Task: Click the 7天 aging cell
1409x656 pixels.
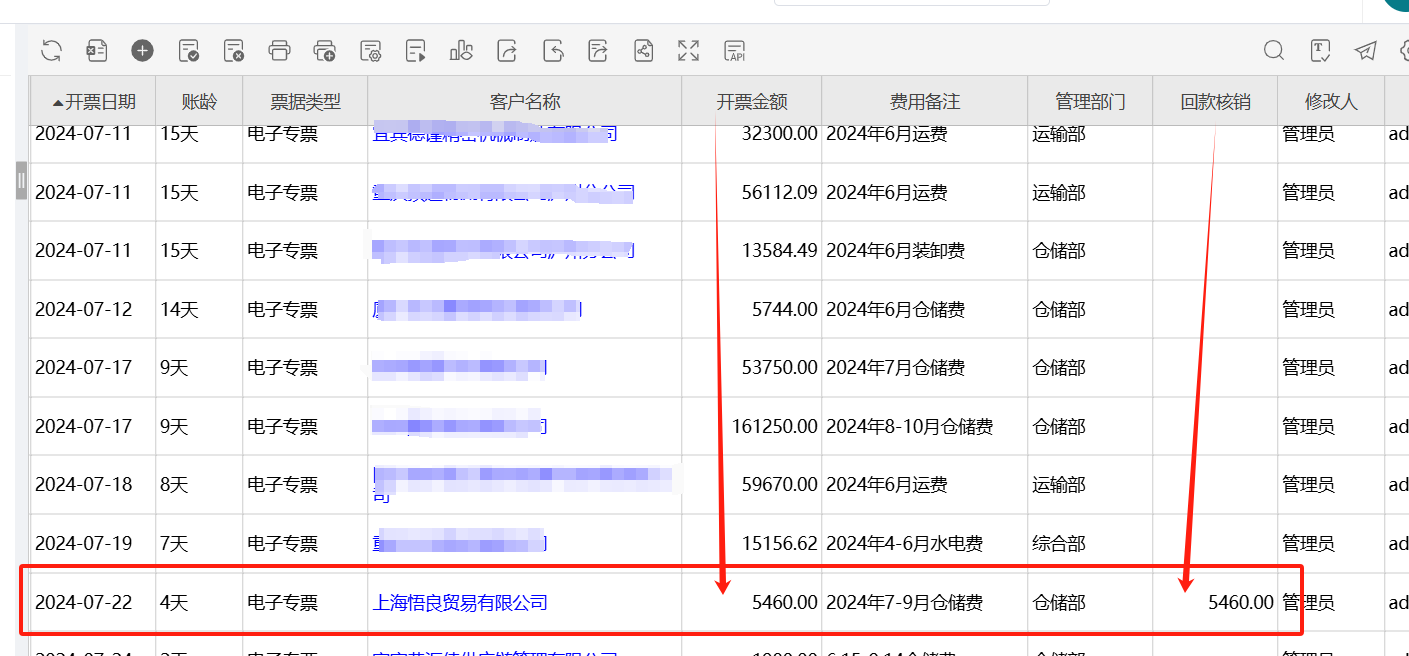Action: coord(174,544)
